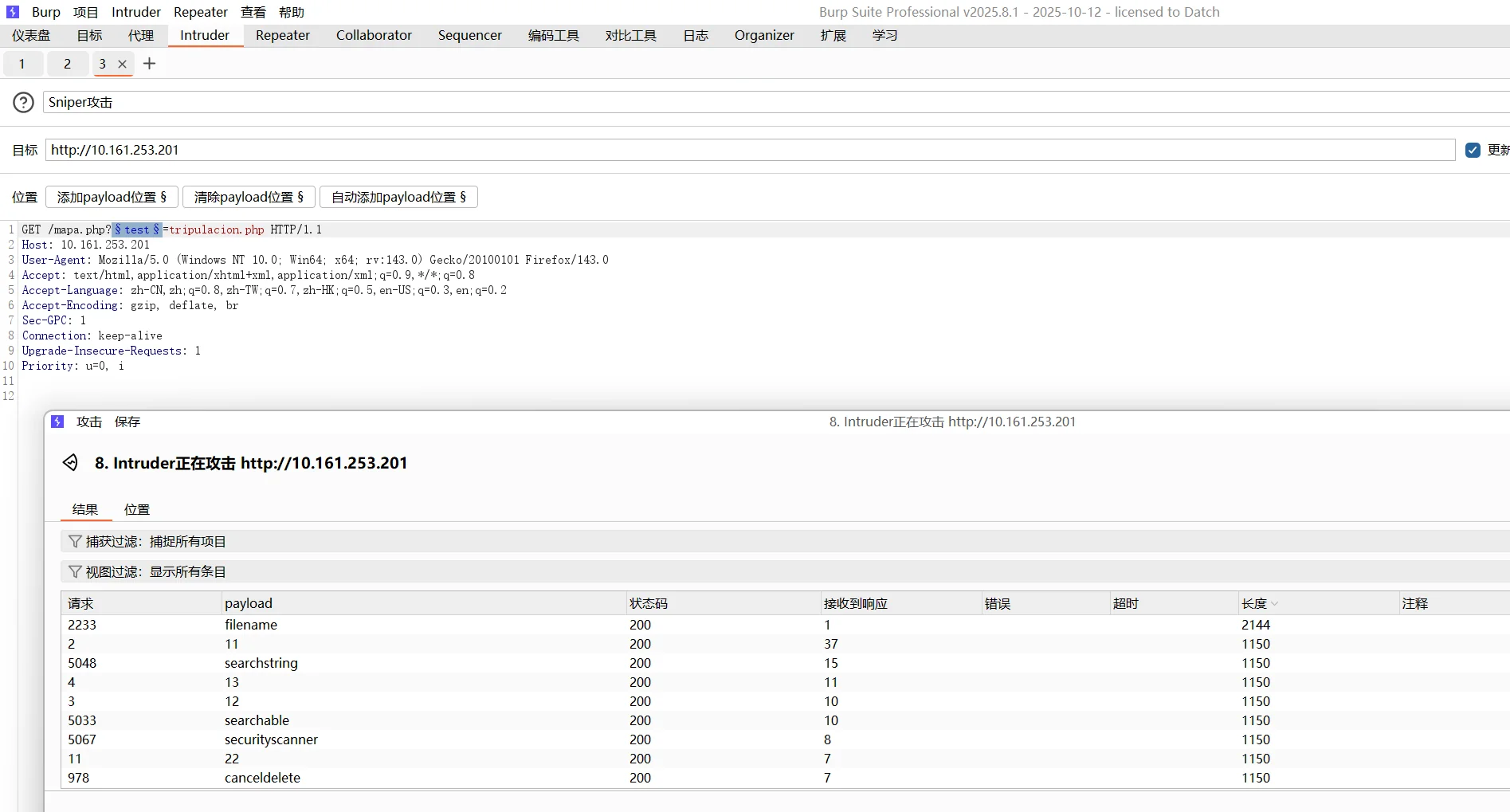Open the view filter funnel icon
Image resolution: width=1510 pixels, height=812 pixels.
75,572
